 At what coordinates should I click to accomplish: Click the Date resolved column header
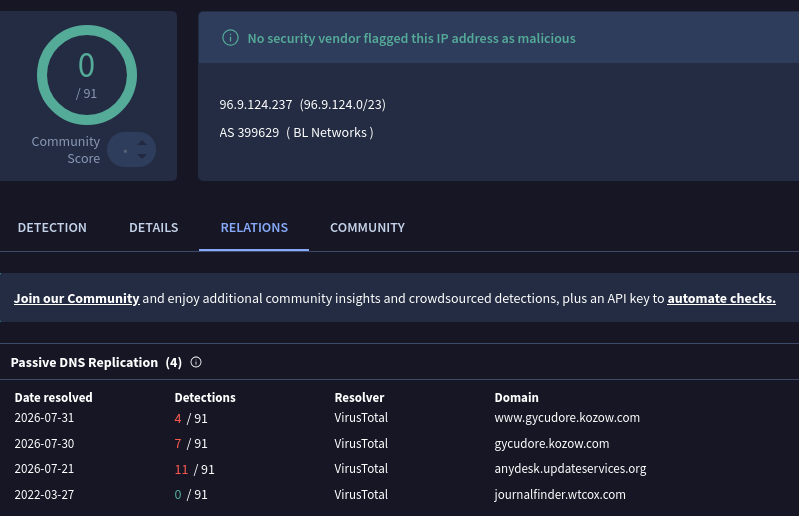54,397
